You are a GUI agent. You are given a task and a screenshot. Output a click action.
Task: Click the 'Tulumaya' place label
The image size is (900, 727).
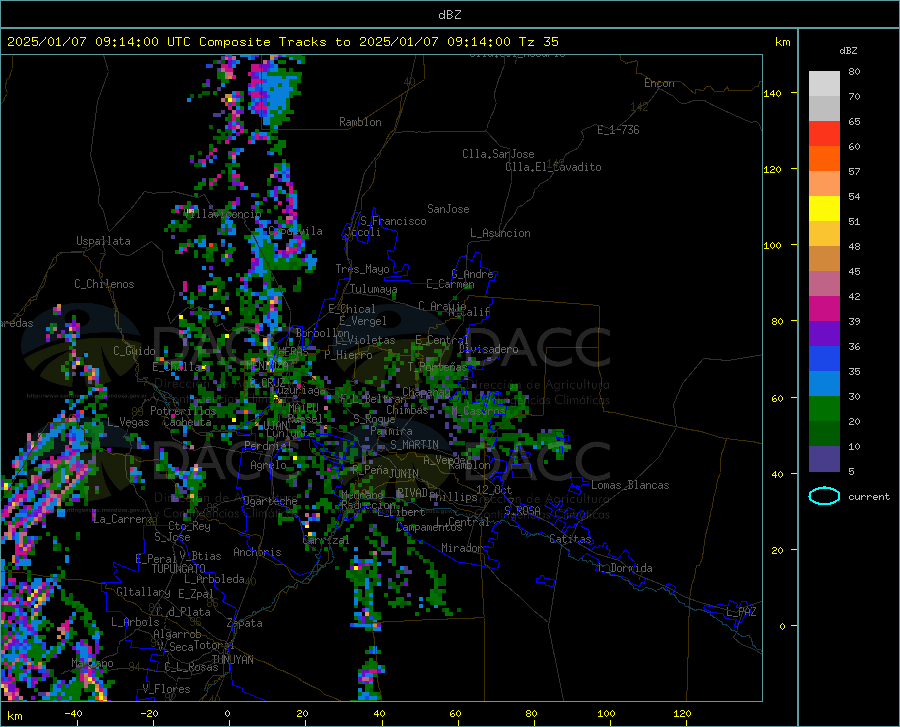(374, 289)
